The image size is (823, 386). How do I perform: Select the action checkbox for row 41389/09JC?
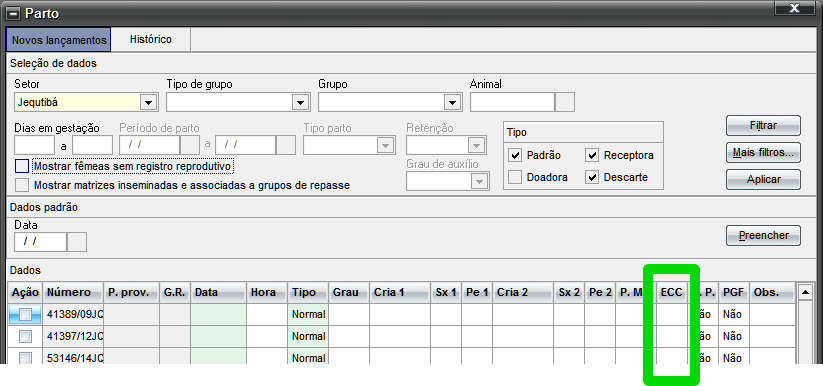pos(25,315)
